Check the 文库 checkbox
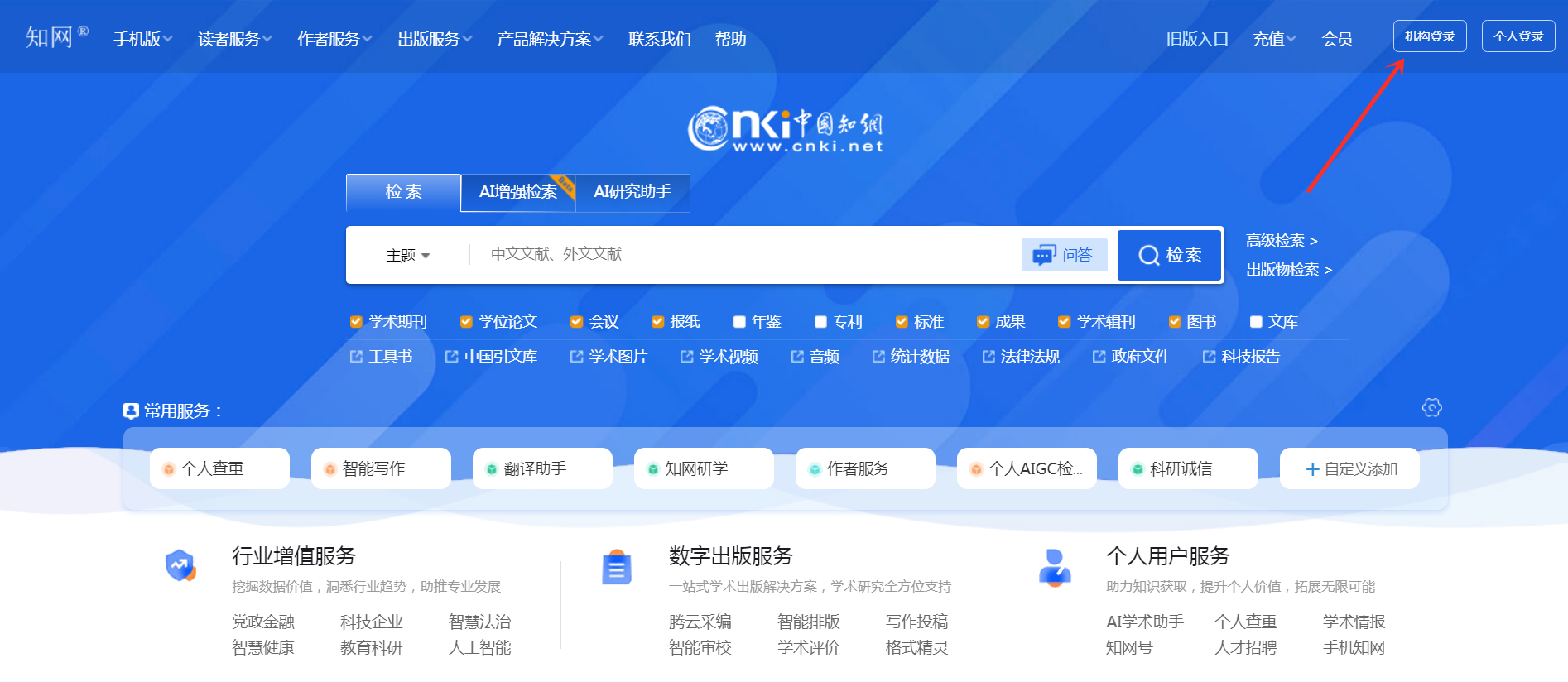This screenshot has width=1568, height=682. pyautogui.click(x=1256, y=322)
